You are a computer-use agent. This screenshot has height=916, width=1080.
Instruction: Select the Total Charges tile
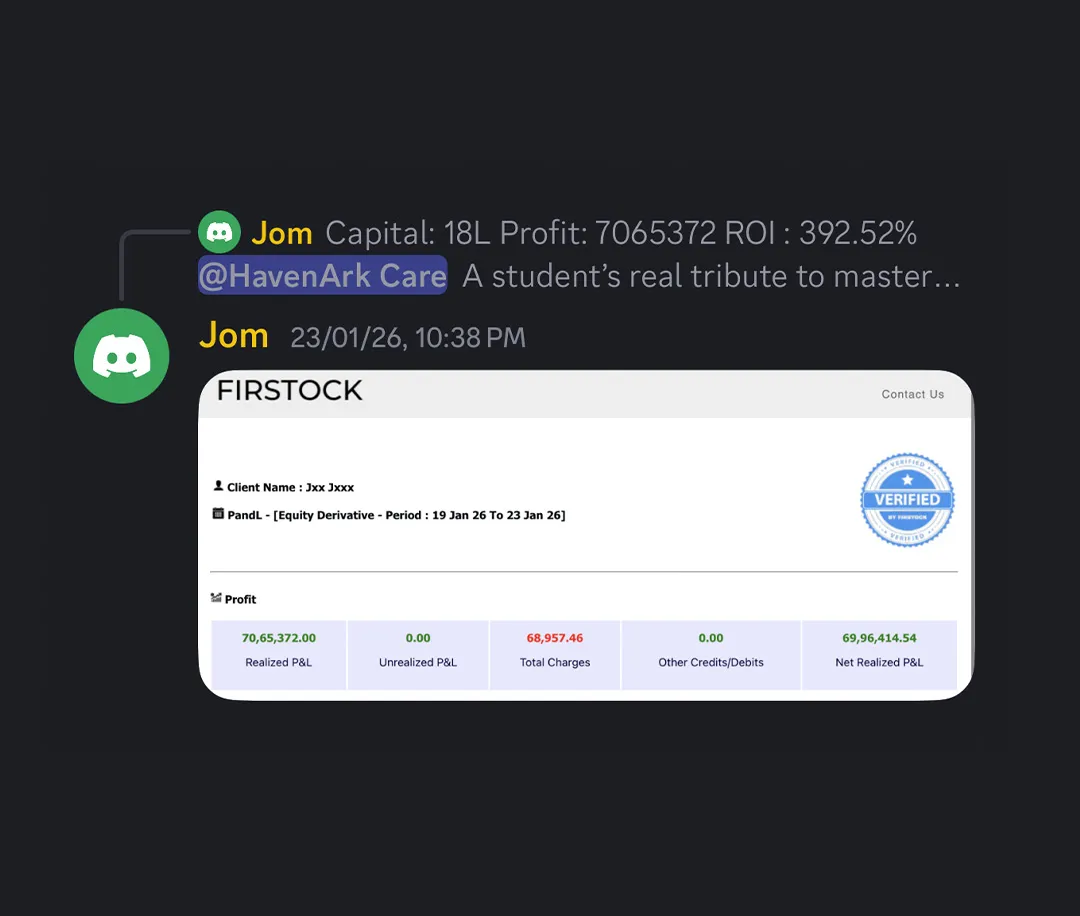point(555,654)
